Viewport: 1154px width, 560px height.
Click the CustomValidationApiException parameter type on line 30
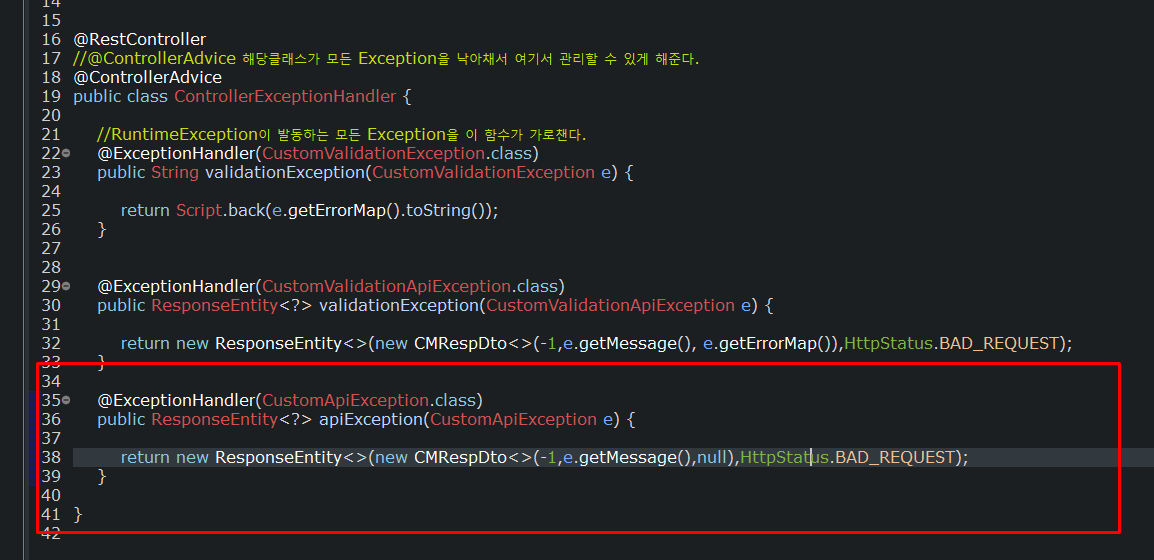point(610,305)
